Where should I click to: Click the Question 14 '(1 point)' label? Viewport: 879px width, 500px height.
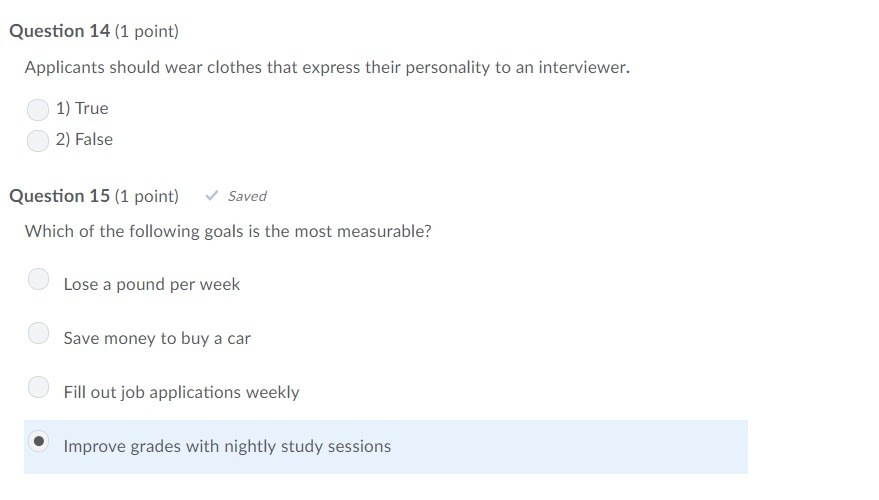[147, 31]
